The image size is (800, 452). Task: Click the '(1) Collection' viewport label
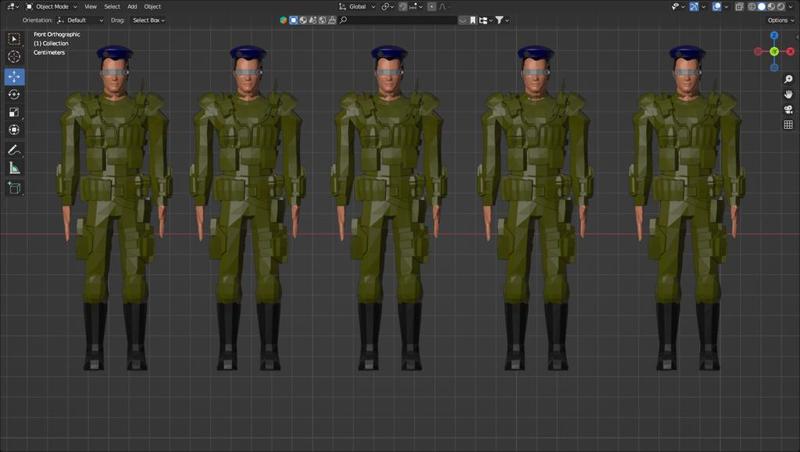[x=51, y=43]
